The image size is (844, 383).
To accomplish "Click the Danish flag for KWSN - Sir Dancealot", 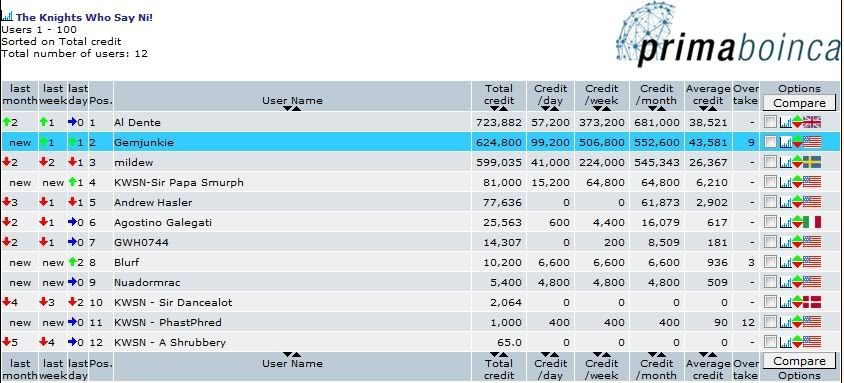I will [812, 302].
